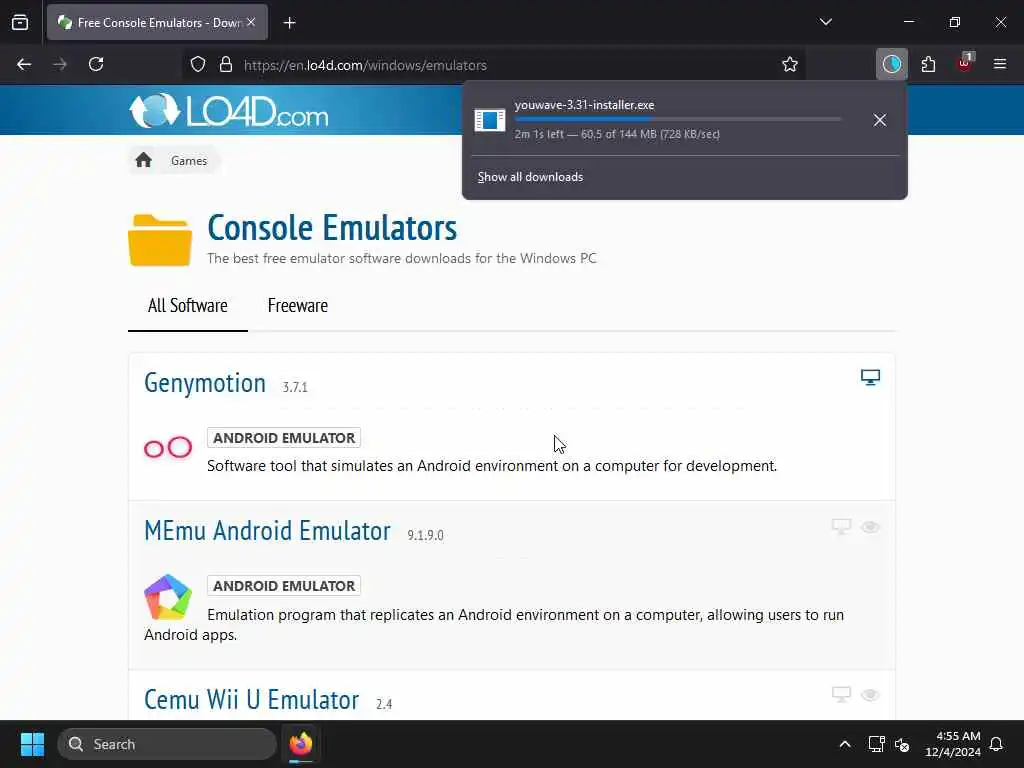
Task: Open the Genymotion software page
Action: tap(205, 383)
